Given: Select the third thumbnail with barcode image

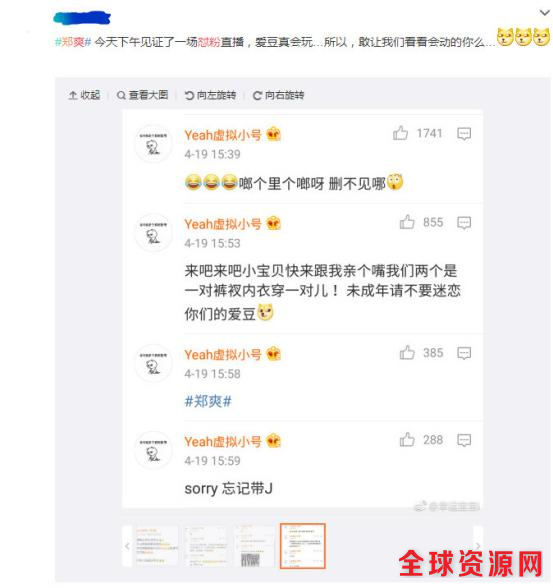Looking at the screenshot, I should pos(253,546).
